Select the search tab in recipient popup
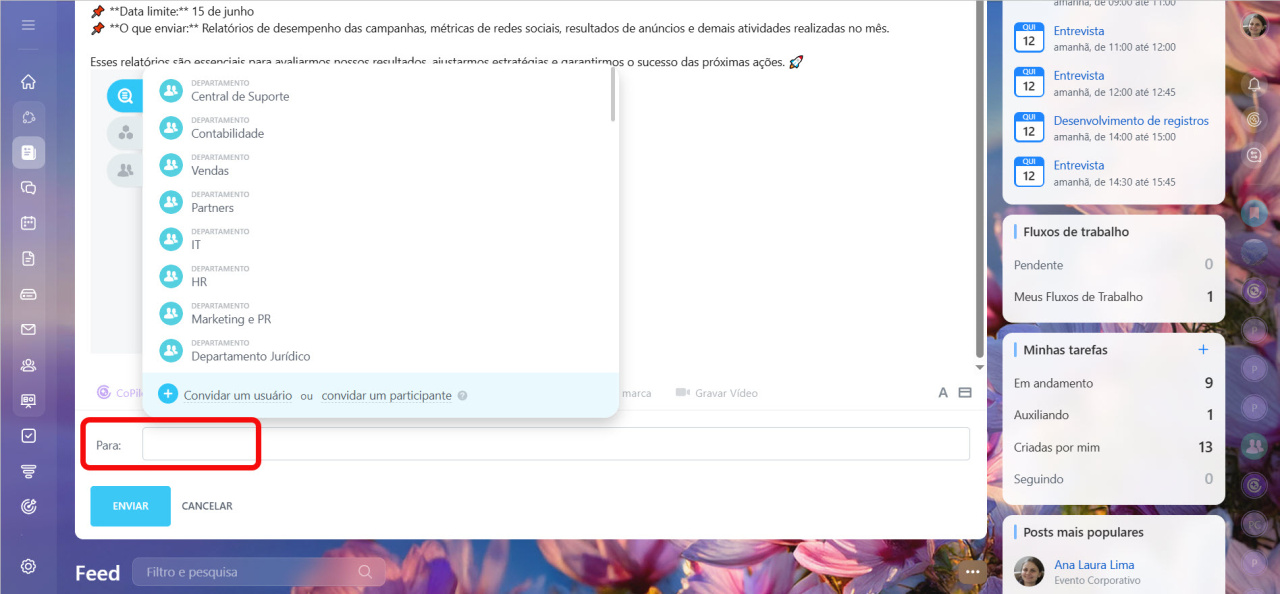Viewport: 1280px width, 594px height. [x=125, y=96]
